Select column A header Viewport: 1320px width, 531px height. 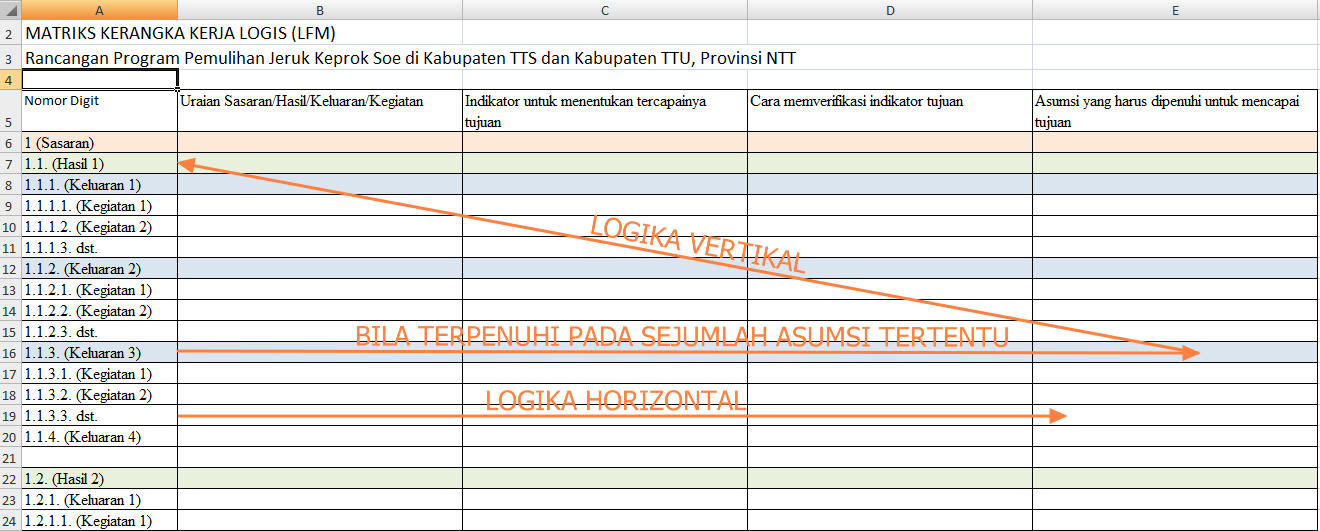99,10
